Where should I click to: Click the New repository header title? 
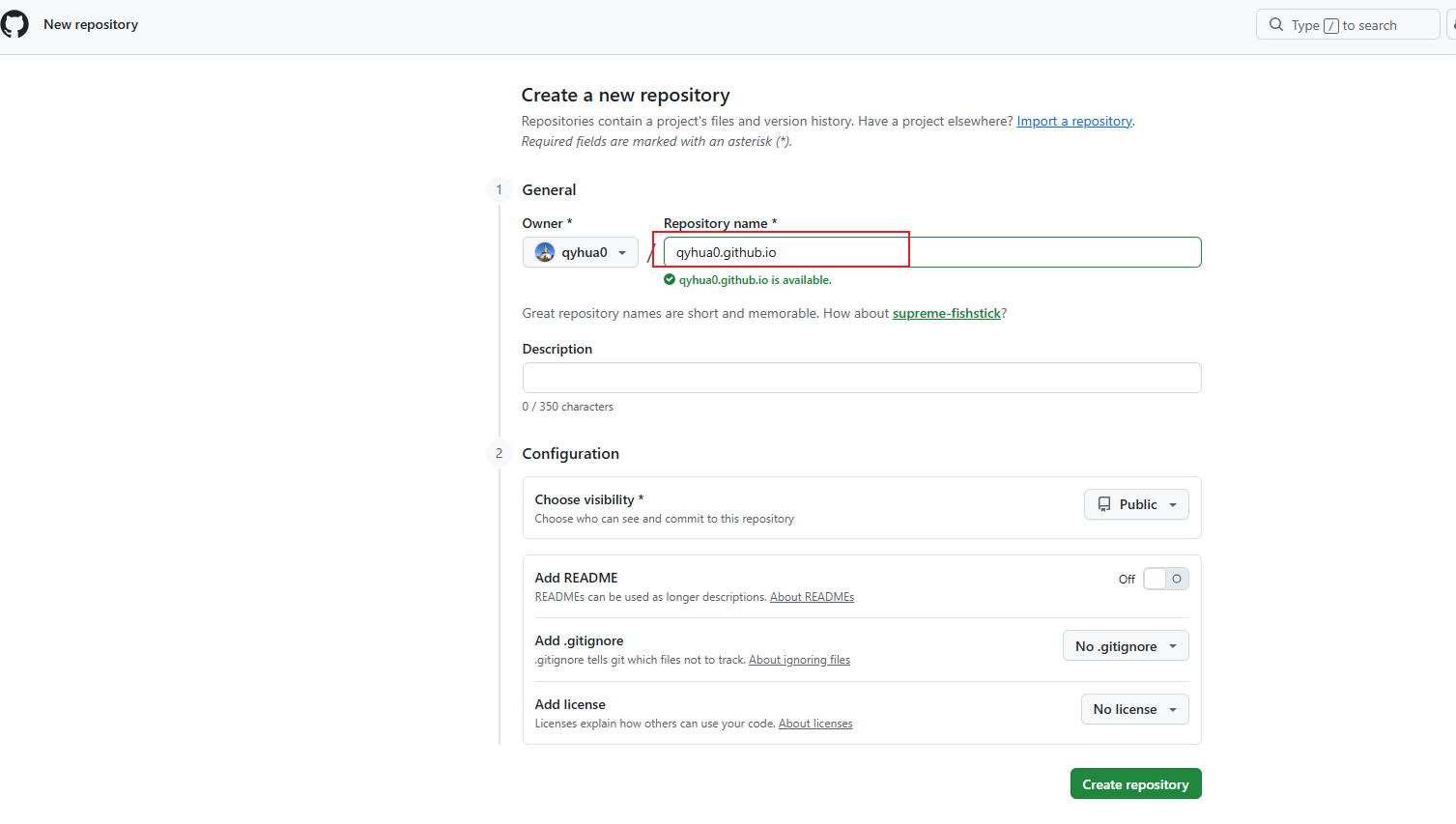coord(91,24)
